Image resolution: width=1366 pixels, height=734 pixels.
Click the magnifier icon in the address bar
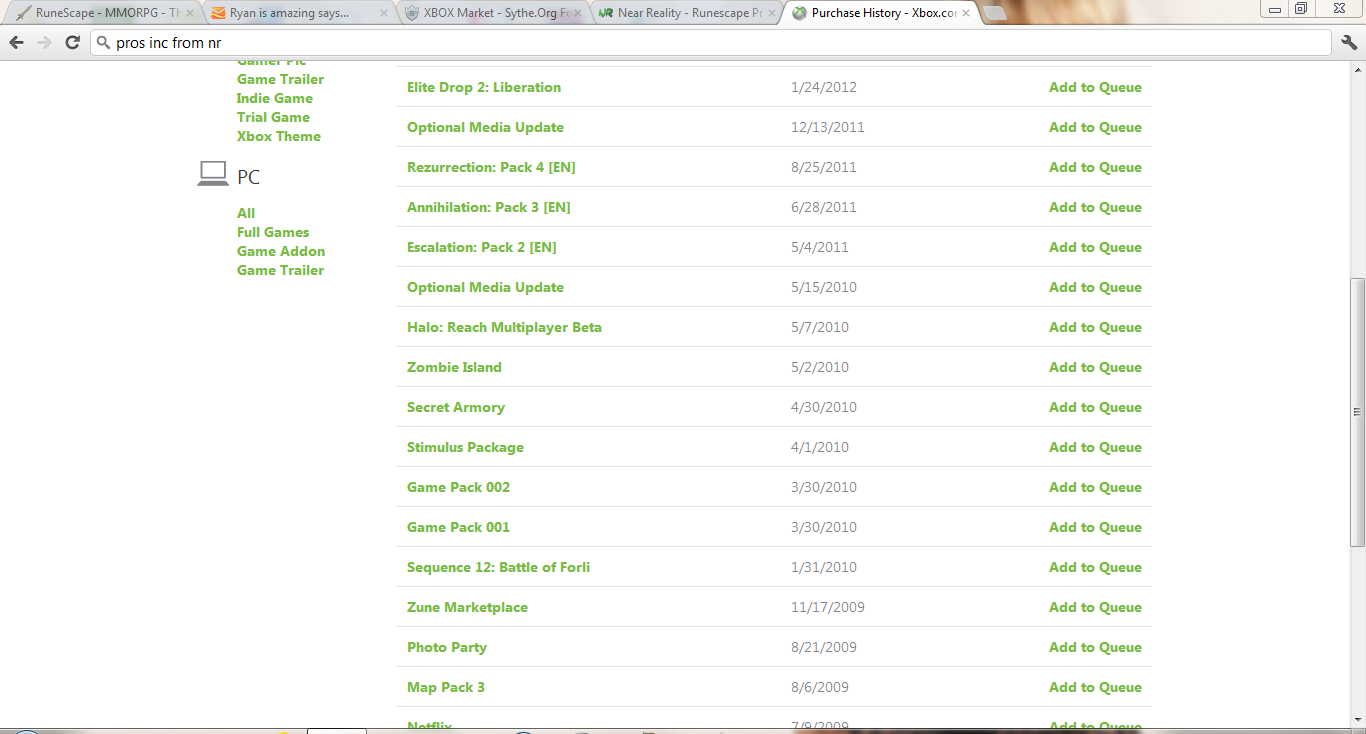[x=104, y=43]
